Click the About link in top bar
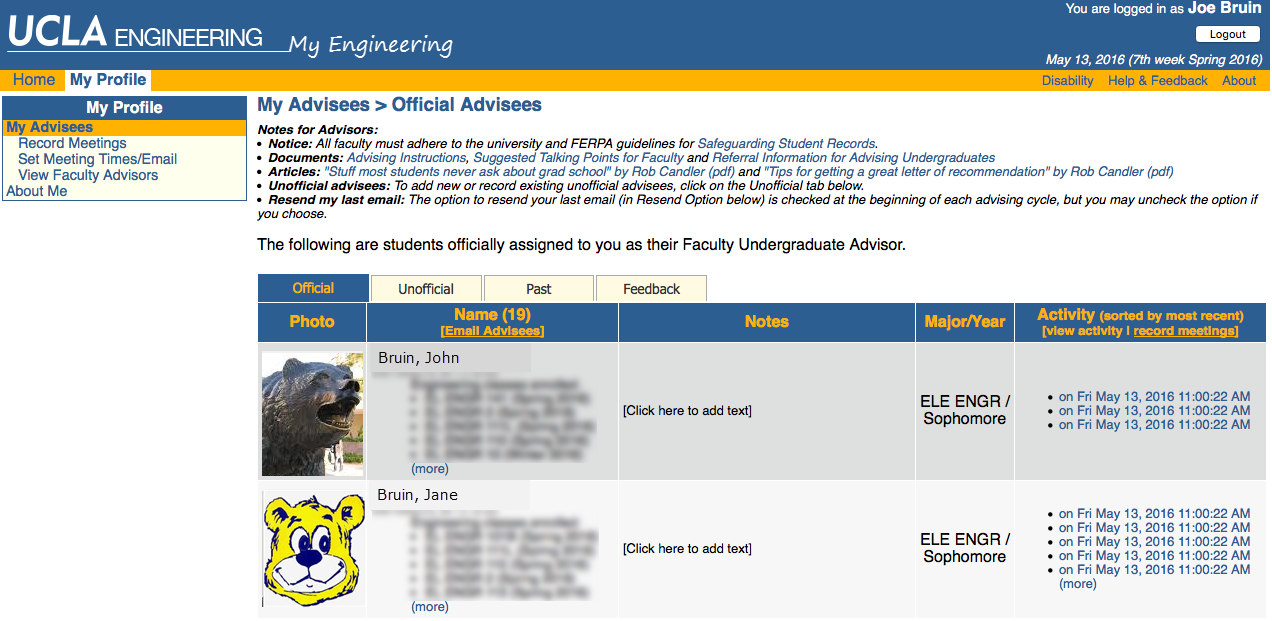The image size is (1272, 621). [1239, 81]
